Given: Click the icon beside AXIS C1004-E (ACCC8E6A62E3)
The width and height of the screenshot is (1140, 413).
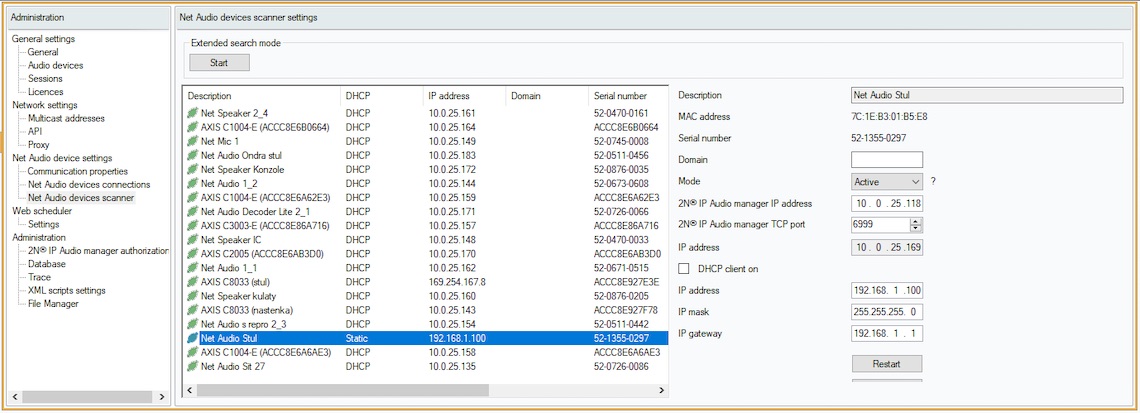Looking at the screenshot, I should click(193, 198).
